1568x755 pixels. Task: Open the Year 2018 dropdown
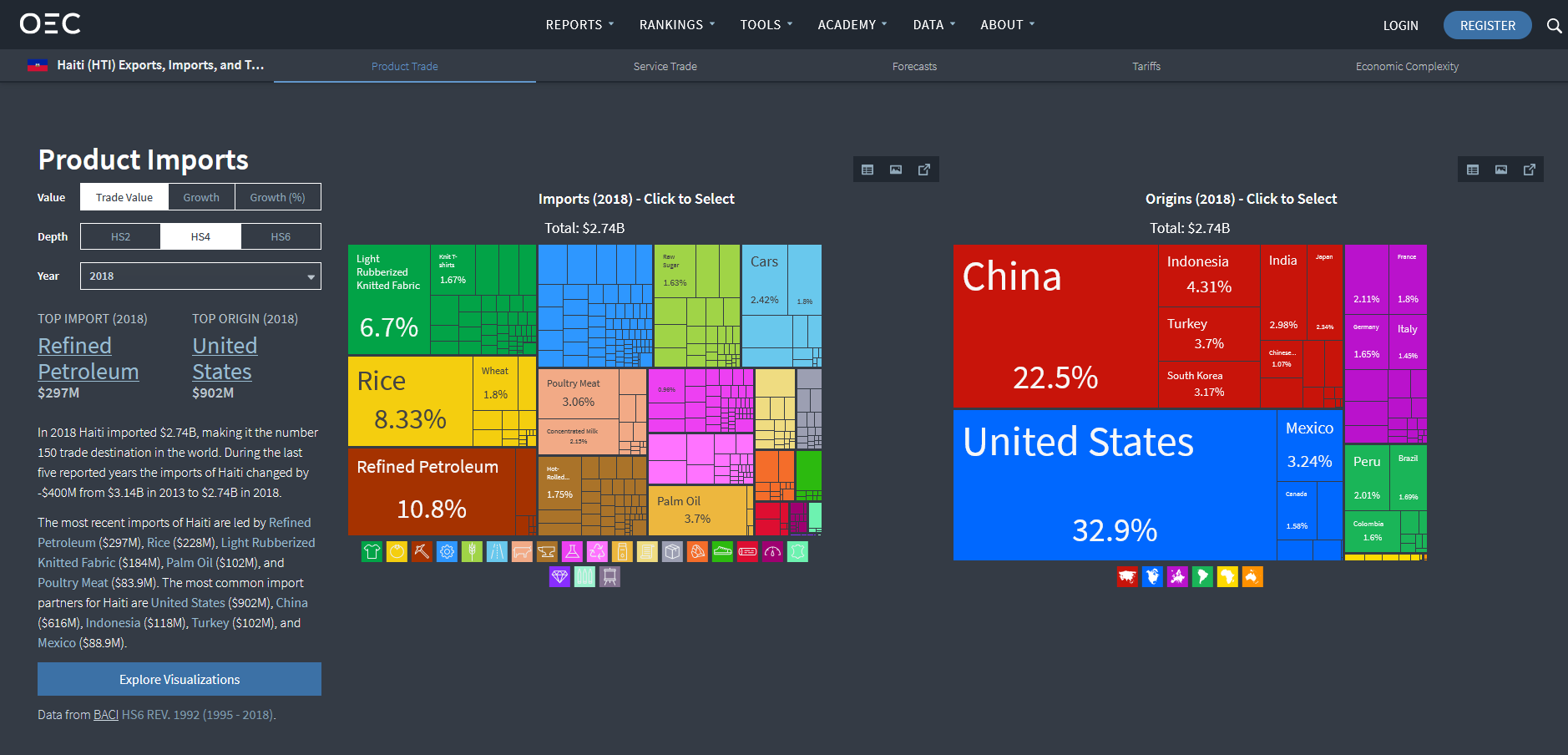200,276
